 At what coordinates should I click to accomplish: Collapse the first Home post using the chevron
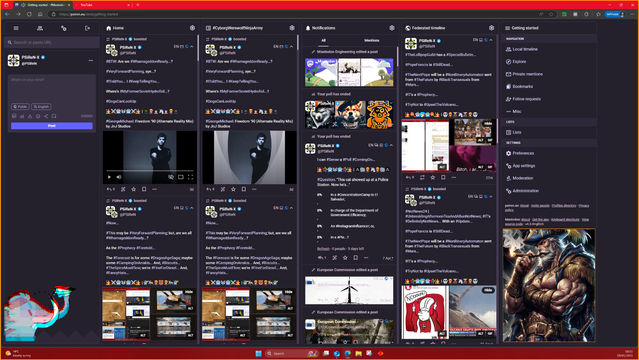(x=192, y=47)
